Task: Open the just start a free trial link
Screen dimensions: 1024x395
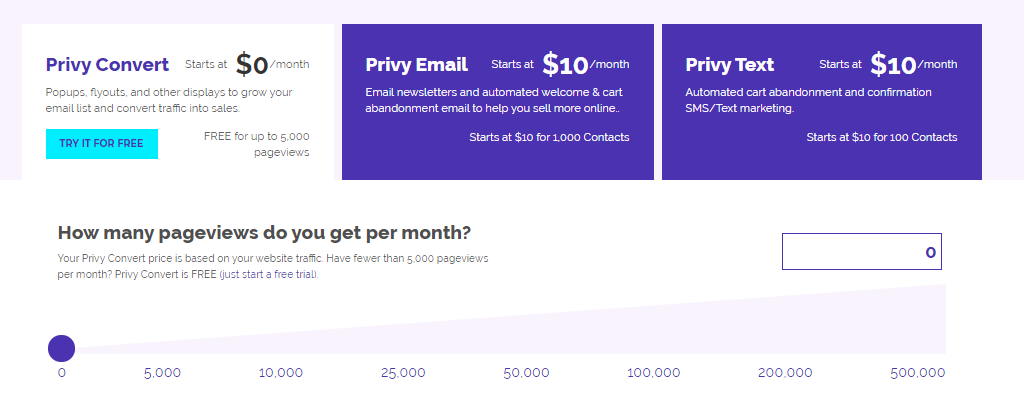Action: [268, 274]
